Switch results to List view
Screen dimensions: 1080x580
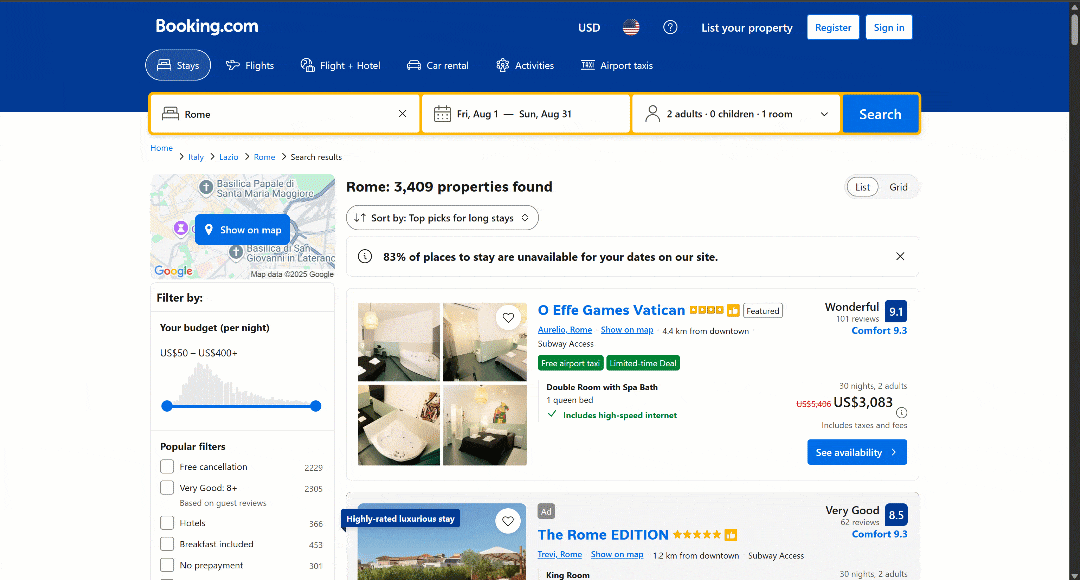pyautogui.click(x=862, y=187)
